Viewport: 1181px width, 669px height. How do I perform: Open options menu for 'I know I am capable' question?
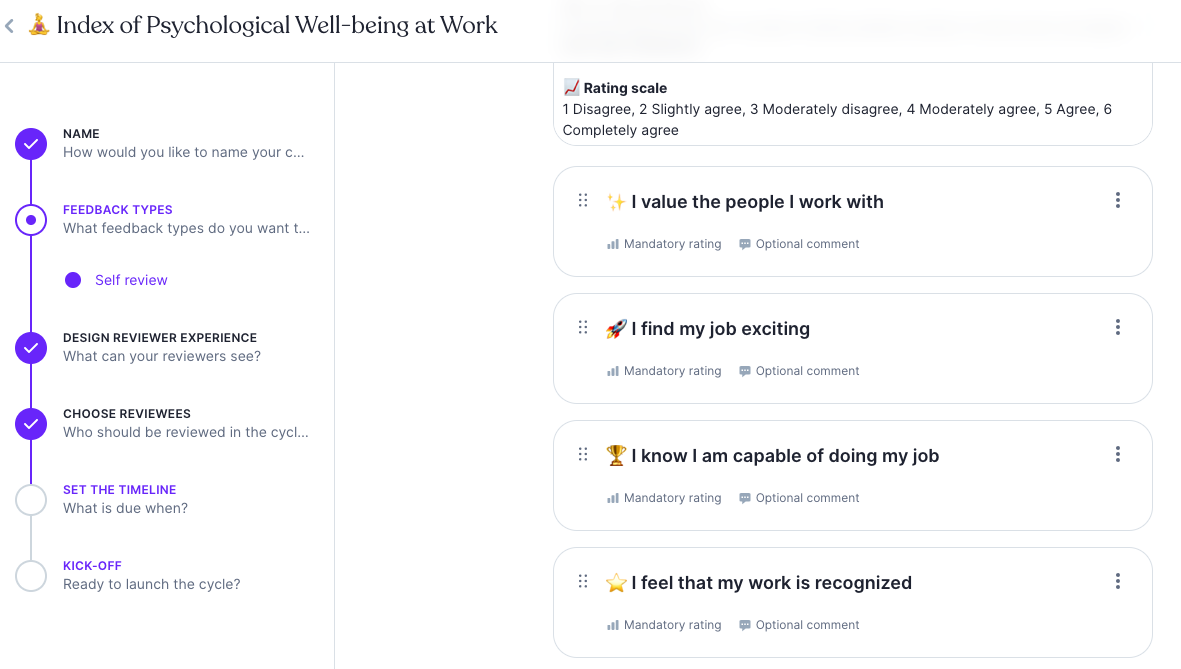click(1117, 454)
